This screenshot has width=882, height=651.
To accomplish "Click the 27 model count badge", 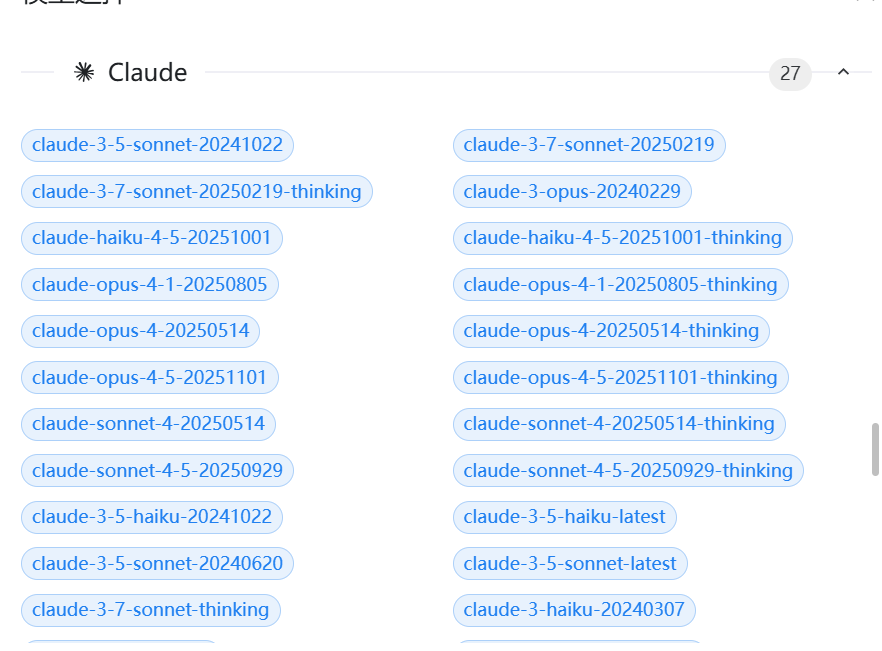I will pyautogui.click(x=790, y=73).
